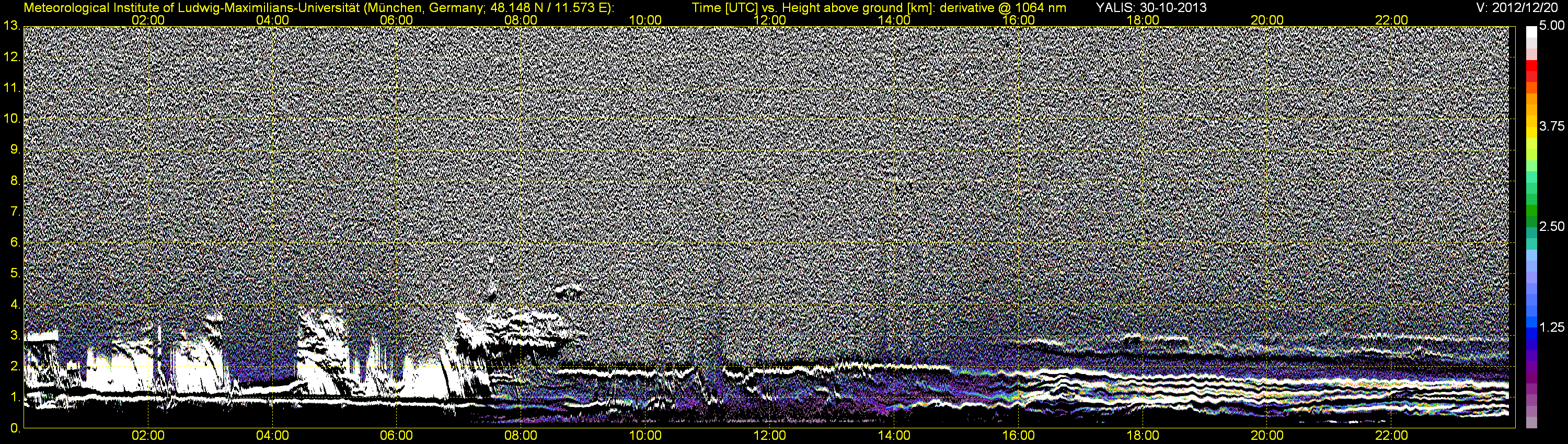Click the 08:00 label on the top time axis

(x=522, y=20)
